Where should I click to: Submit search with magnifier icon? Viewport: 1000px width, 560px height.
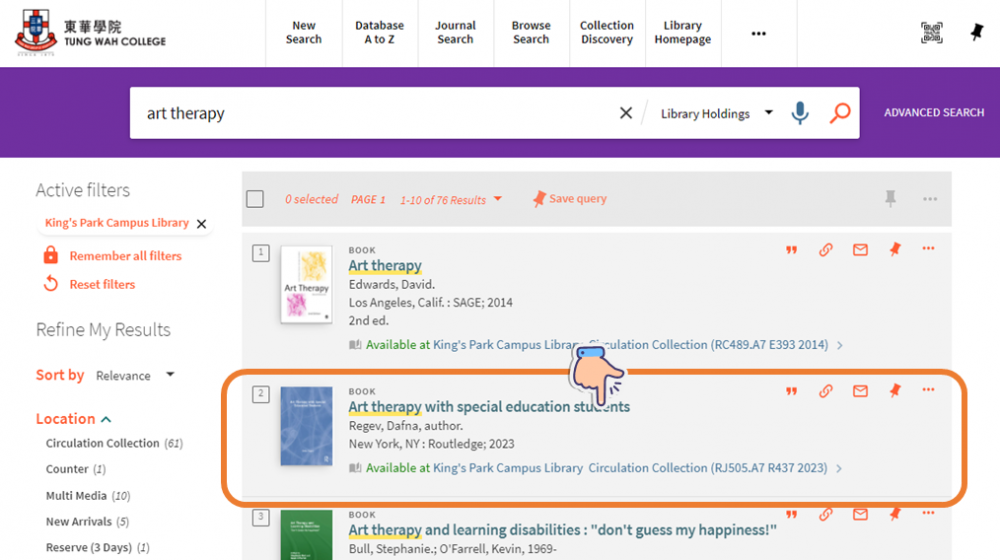coord(840,114)
